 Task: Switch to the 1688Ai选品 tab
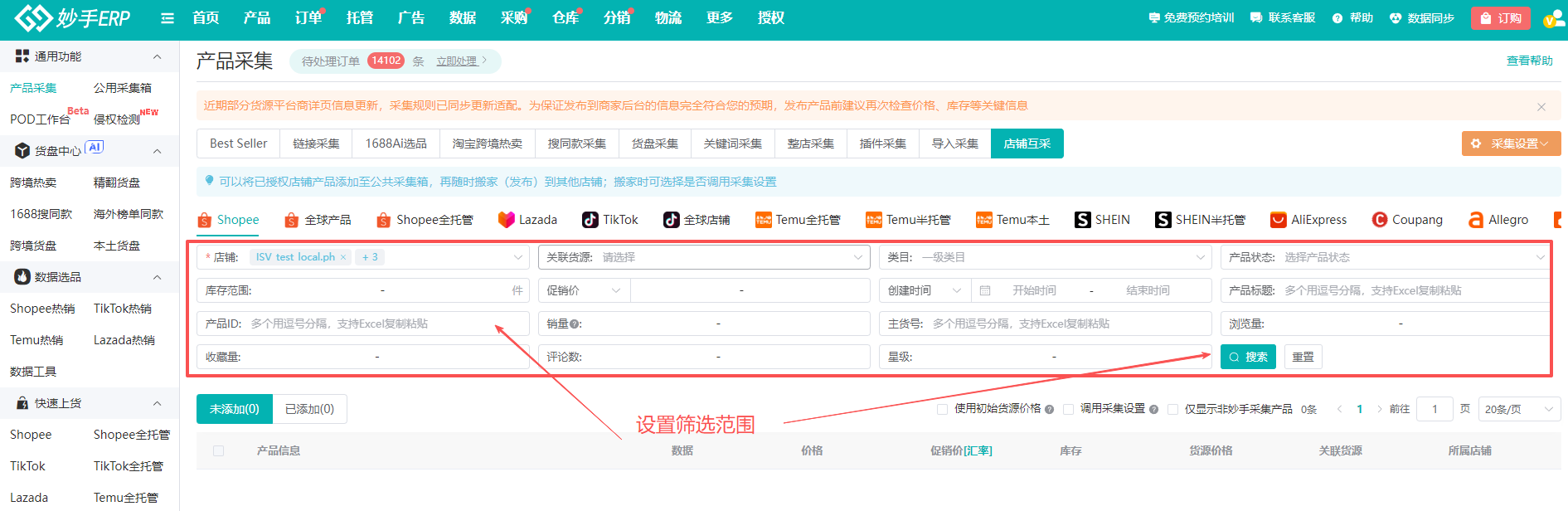pos(396,144)
